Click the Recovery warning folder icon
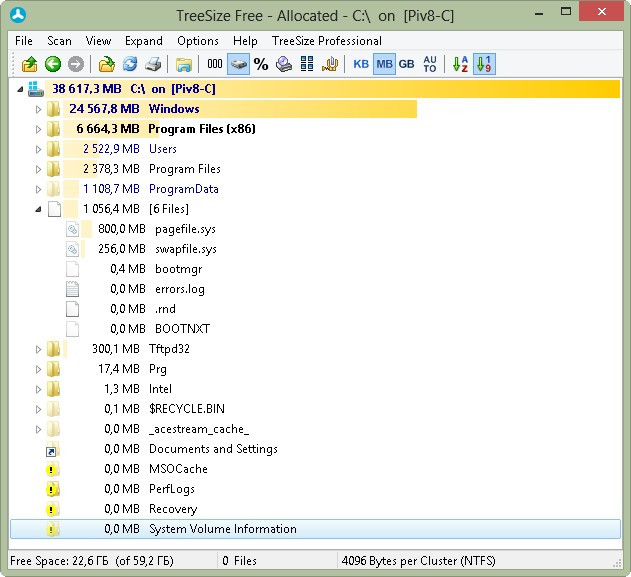This screenshot has width=631, height=577. [x=52, y=509]
